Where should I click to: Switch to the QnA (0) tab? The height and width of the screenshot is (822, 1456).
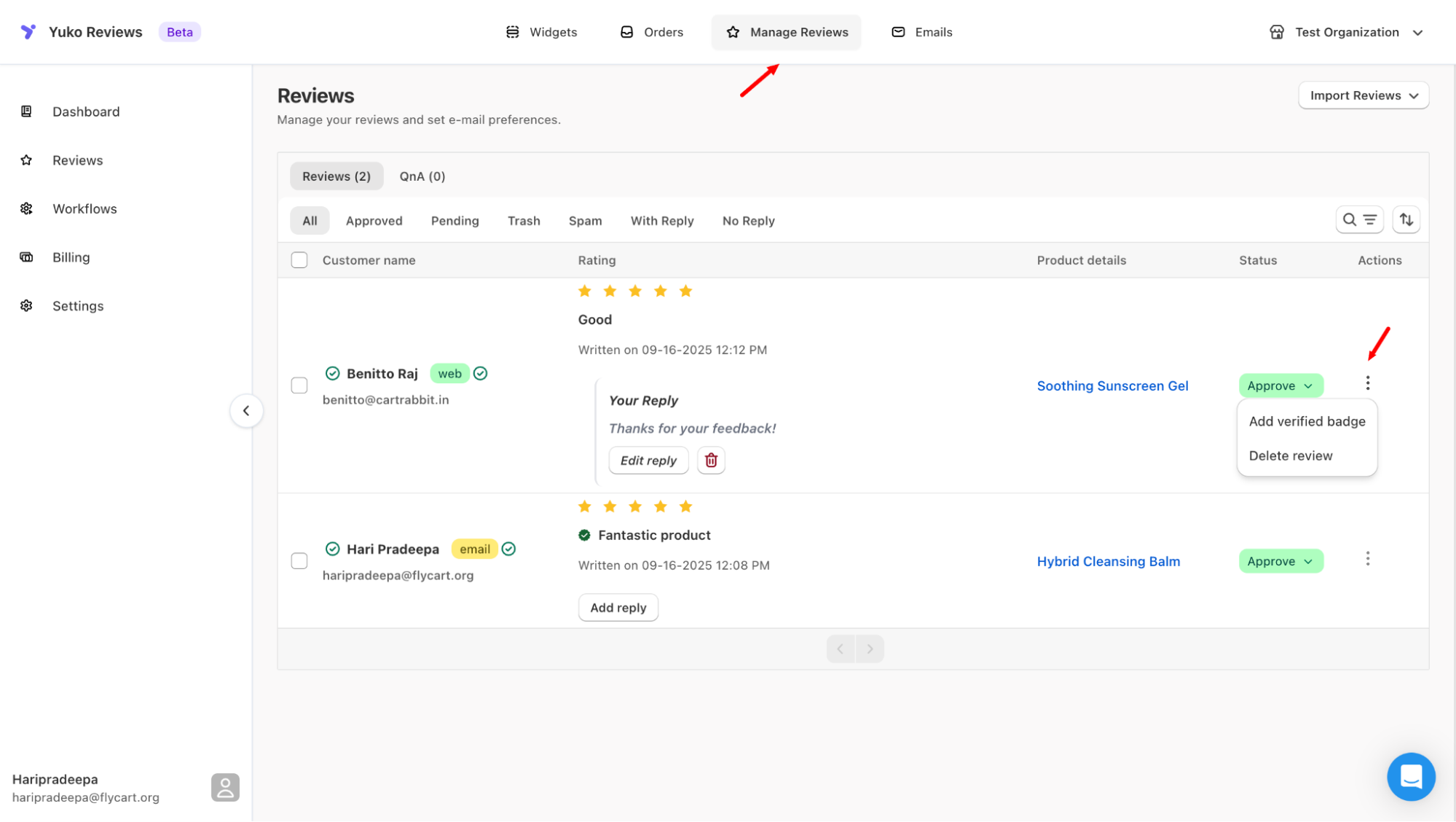(422, 176)
